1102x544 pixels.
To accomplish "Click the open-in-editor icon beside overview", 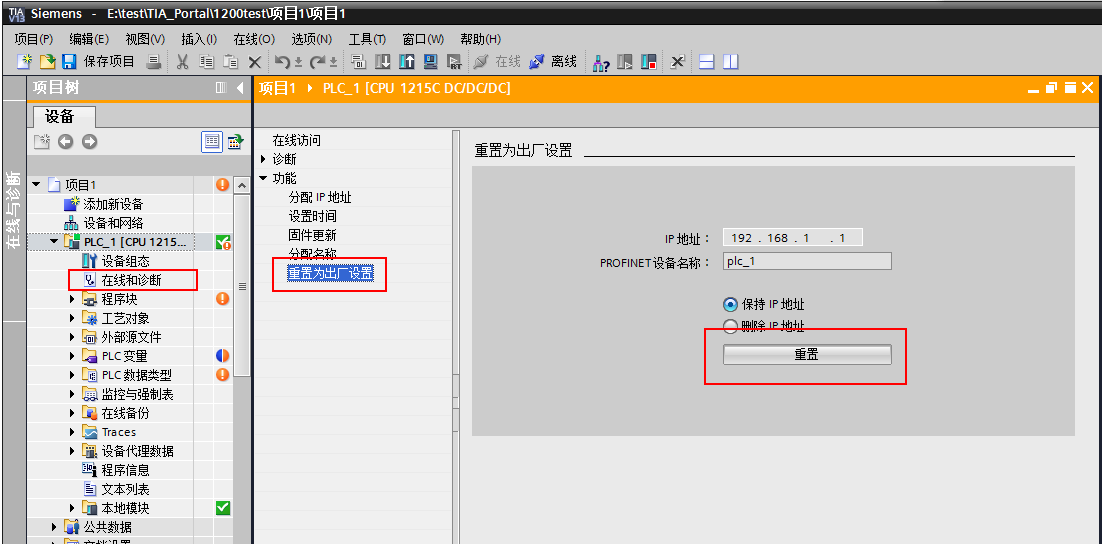I will tap(235, 141).
